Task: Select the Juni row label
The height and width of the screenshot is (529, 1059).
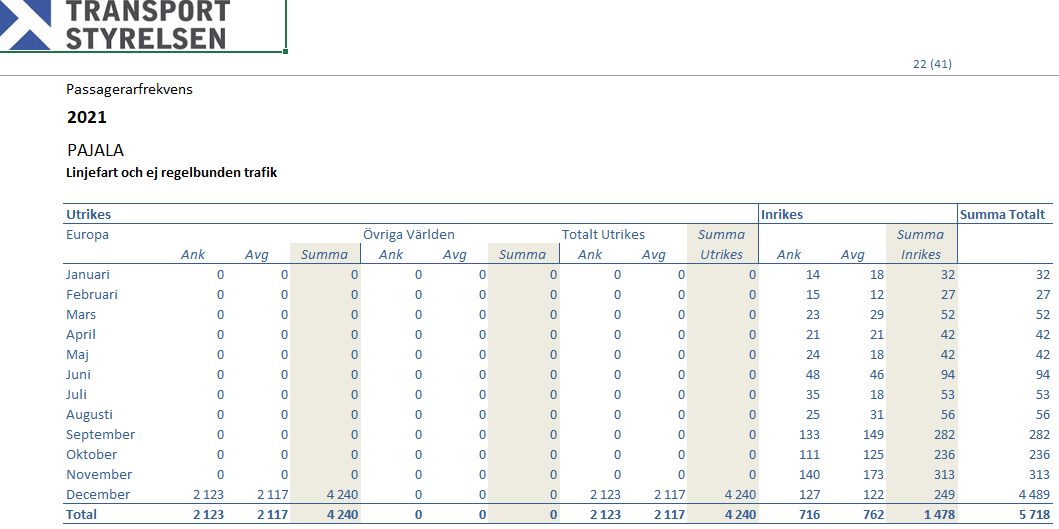Action: click(x=81, y=374)
